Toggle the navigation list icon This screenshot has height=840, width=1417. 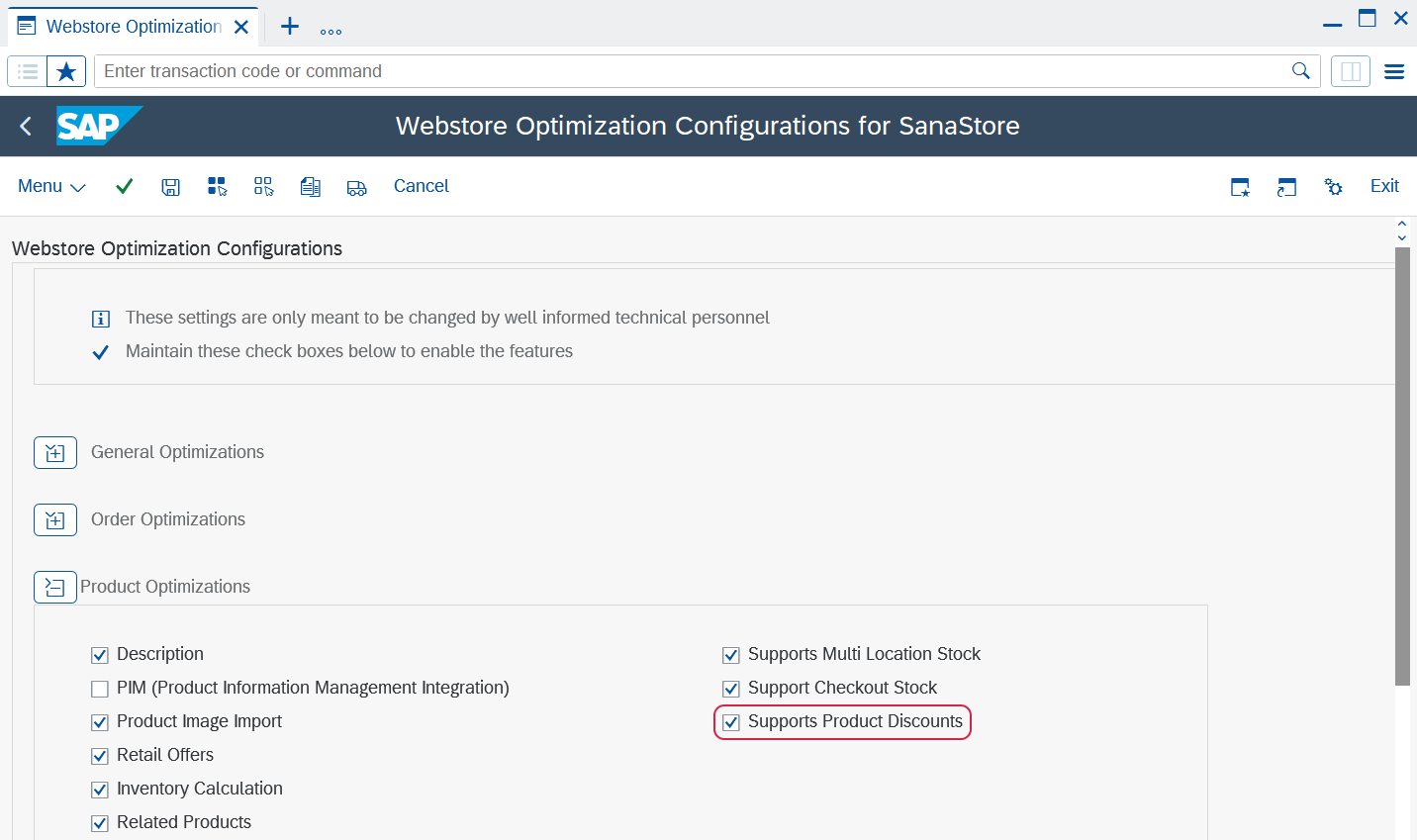coord(28,71)
